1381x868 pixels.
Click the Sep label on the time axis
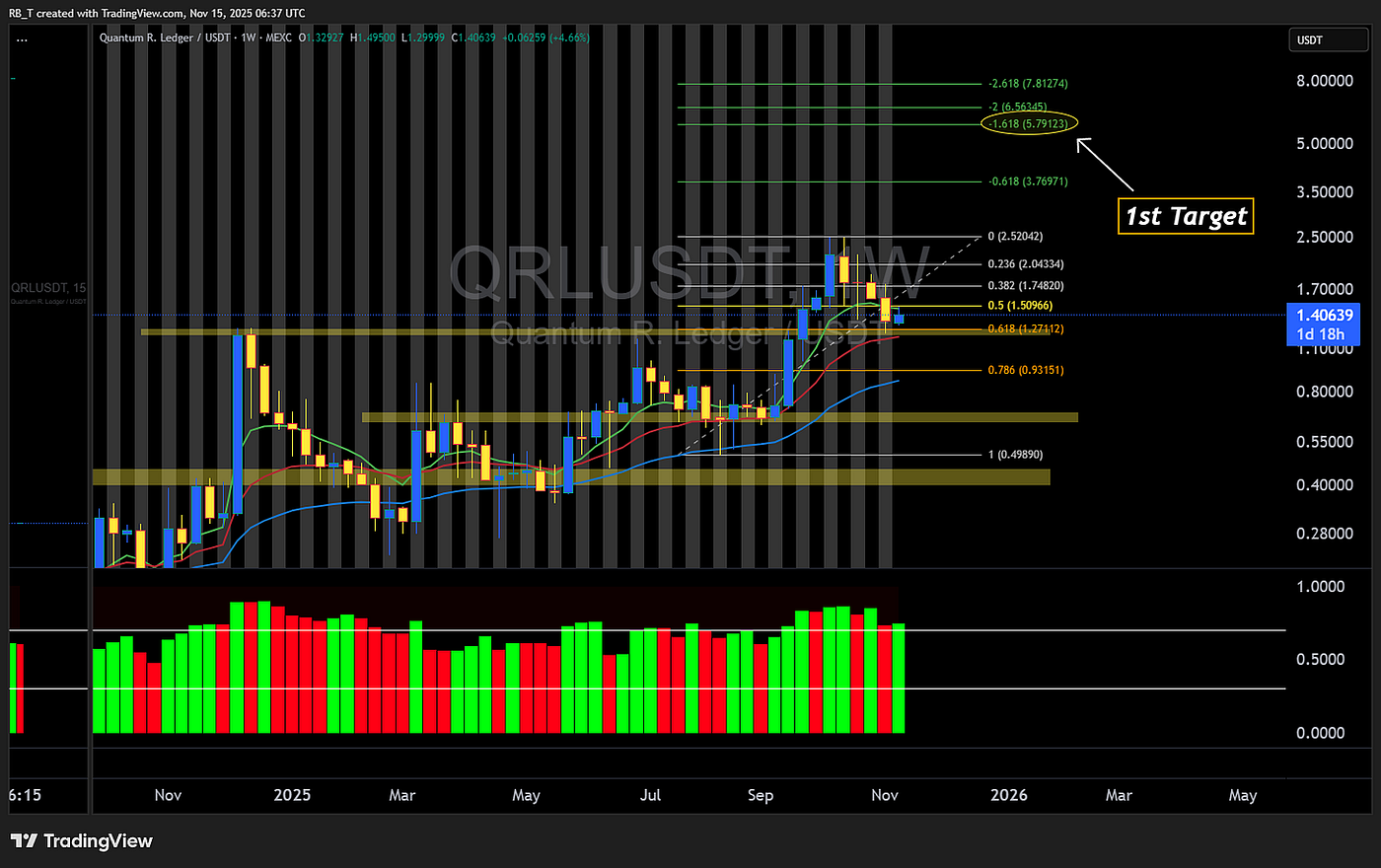point(761,795)
